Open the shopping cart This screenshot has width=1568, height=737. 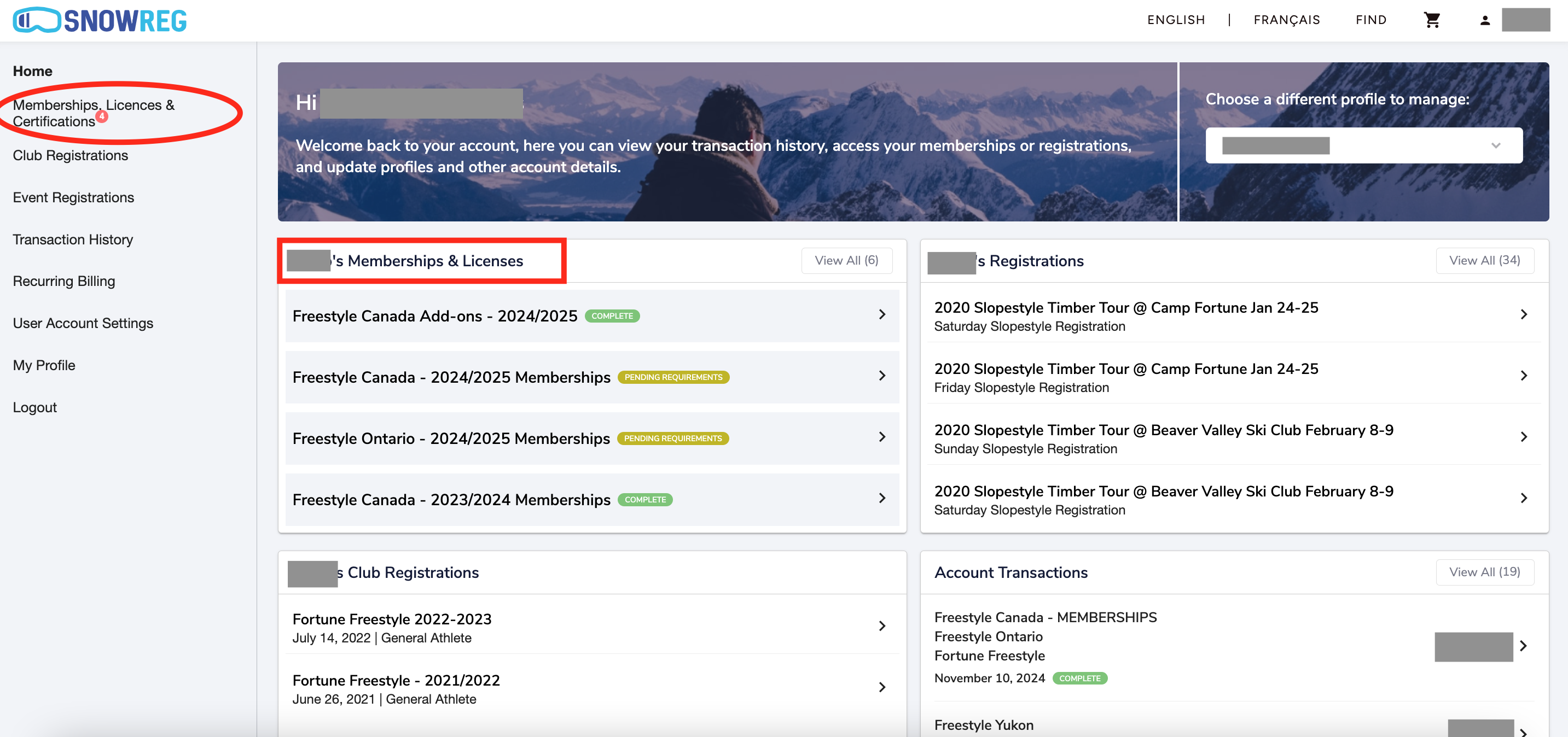pyautogui.click(x=1433, y=20)
